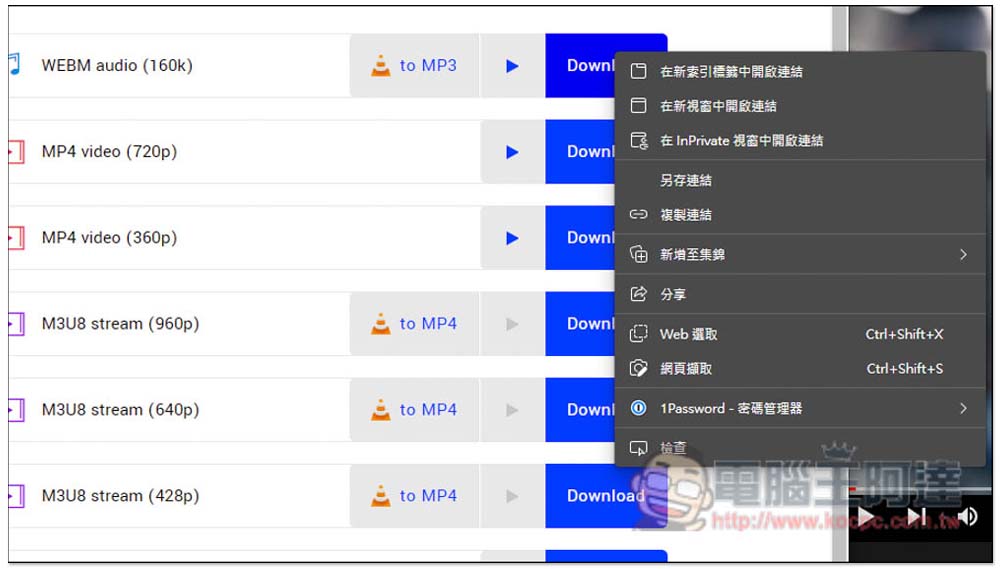Viewport: 1000px width, 569px height.
Task: Click play arrow for M3U8 stream (428p)
Action: (513, 496)
